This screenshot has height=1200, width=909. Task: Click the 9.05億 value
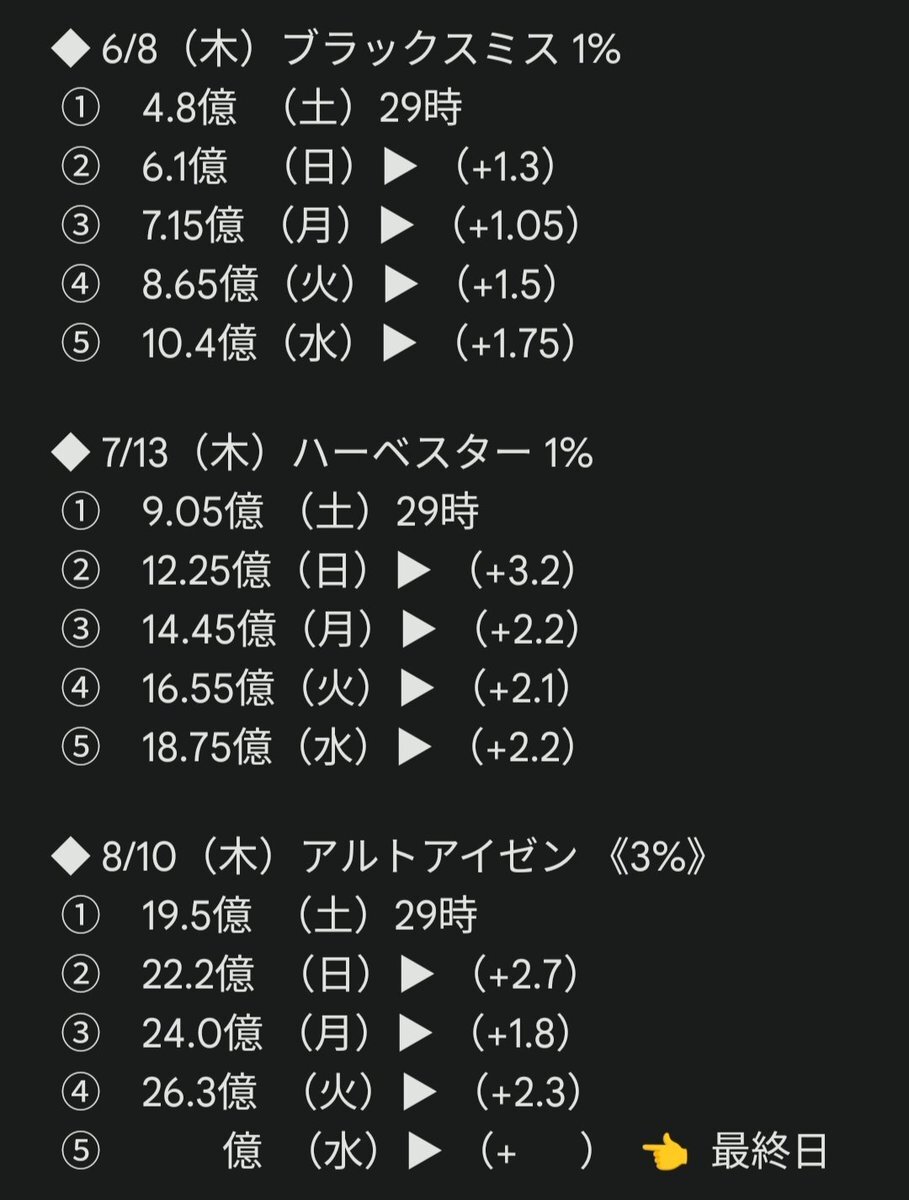pos(203,513)
